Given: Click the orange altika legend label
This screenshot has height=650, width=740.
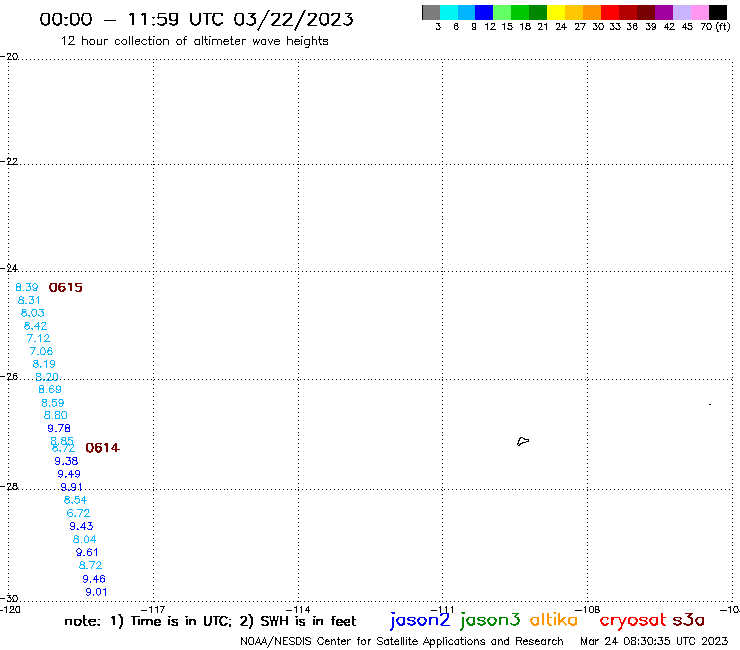Looking at the screenshot, I should pos(554,620).
